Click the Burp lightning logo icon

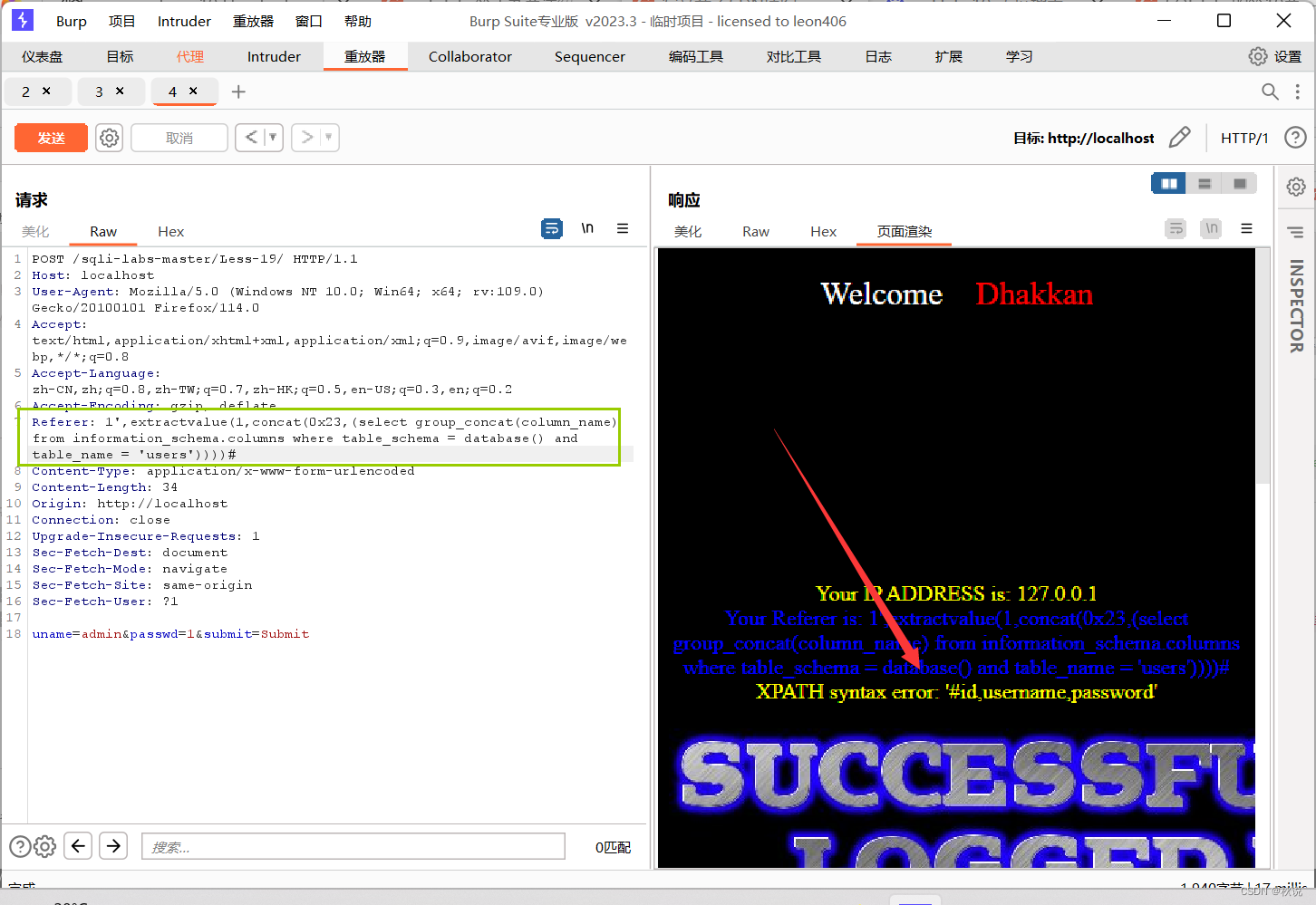(23, 20)
